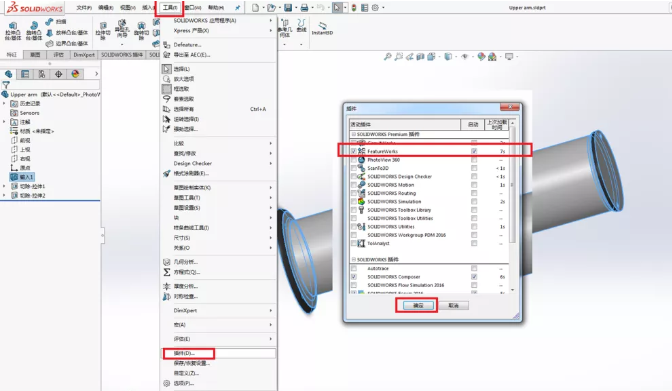
Task: Switch to the DimXpert ribbon tab
Action: pos(84,55)
